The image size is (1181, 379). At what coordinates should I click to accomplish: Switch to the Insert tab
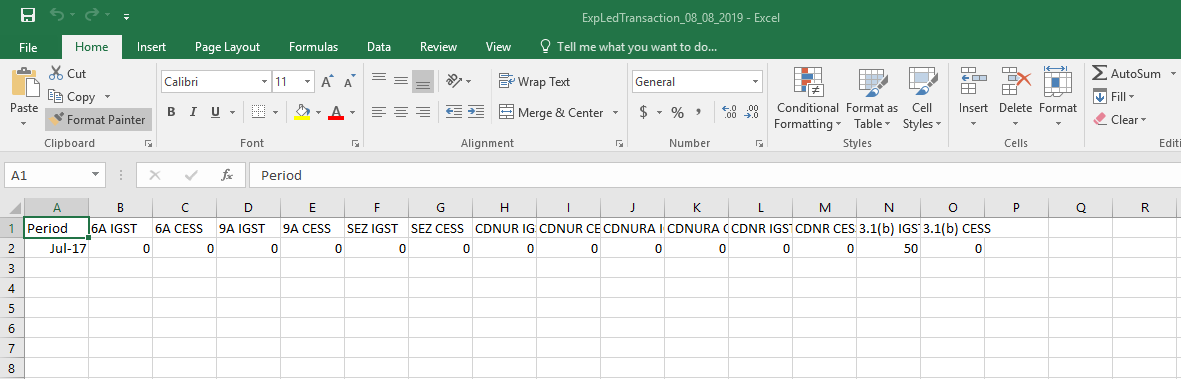click(151, 47)
